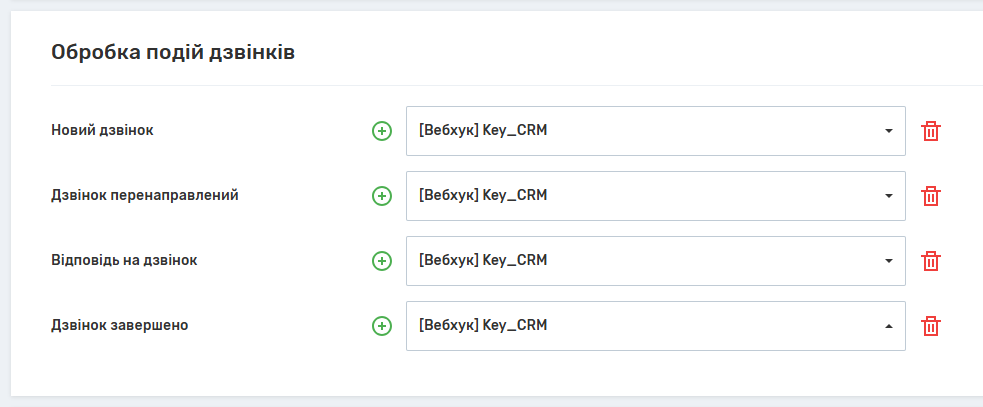Screen dimensions: 983x407
Task: Add another handler for Відповідь на дзвінок
Action: tap(381, 261)
